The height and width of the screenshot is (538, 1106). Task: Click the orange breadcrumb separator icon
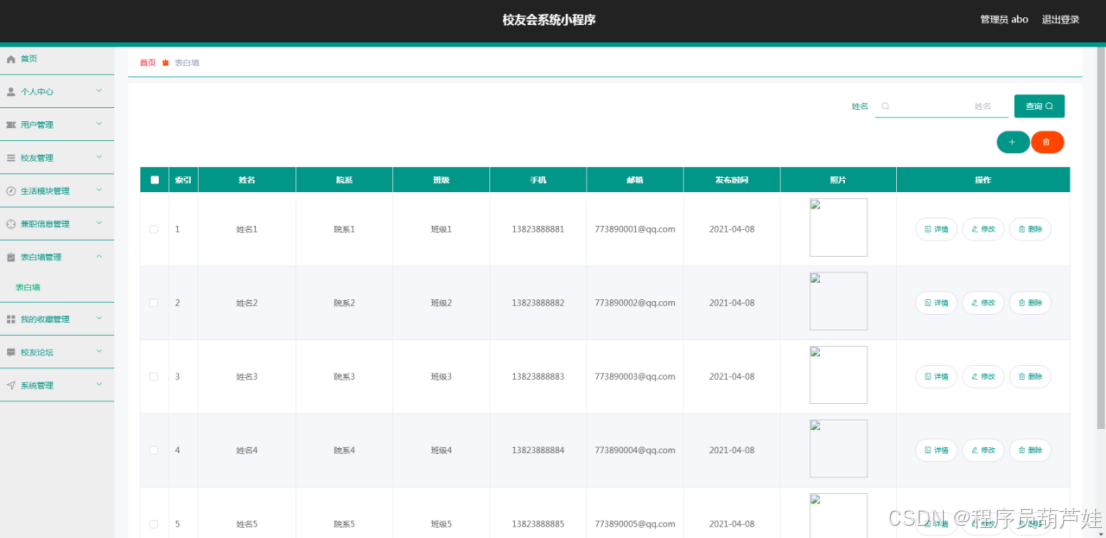(x=166, y=63)
